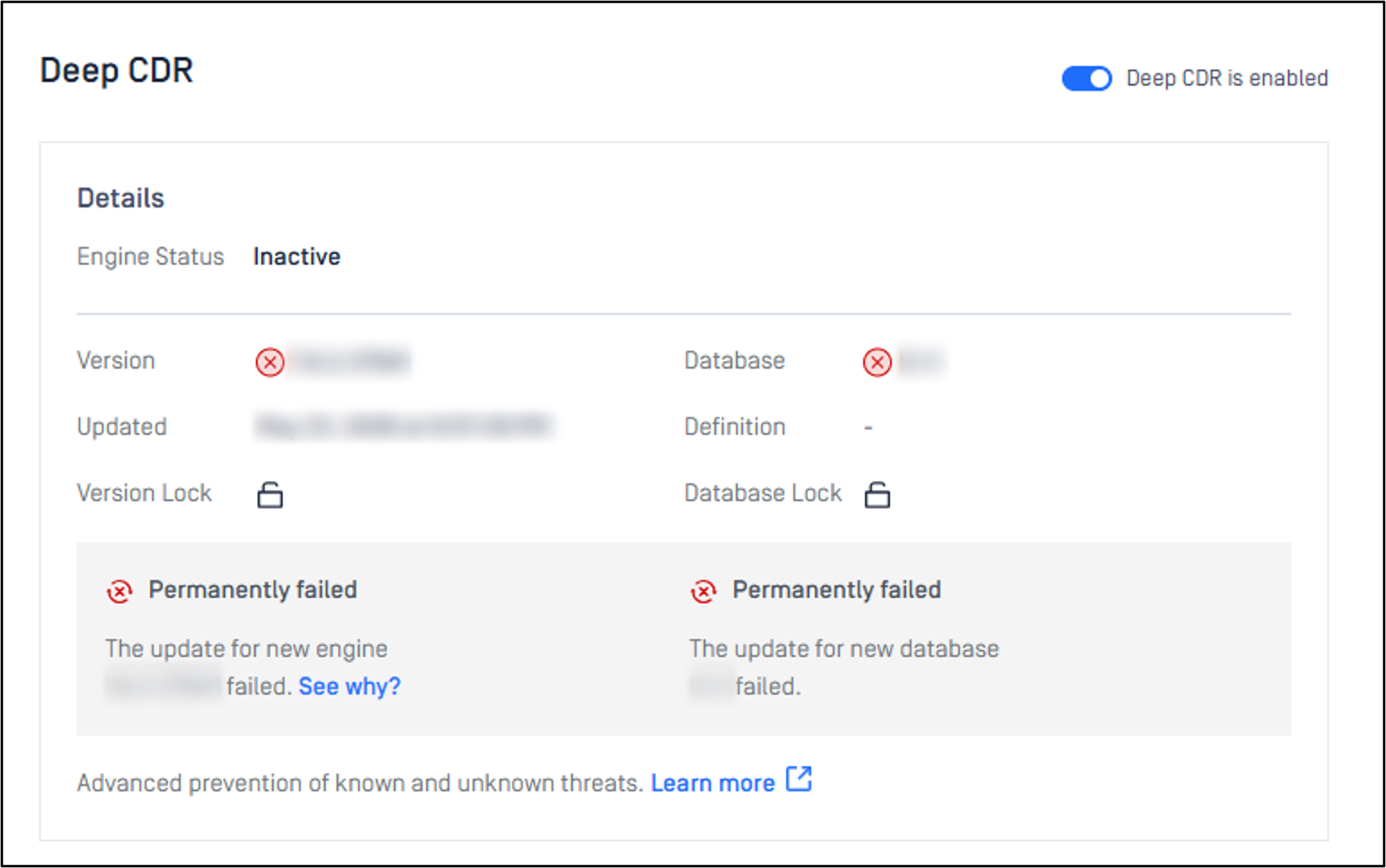
Task: Click the Deep CDR is enabled label
Action: coord(1227,78)
